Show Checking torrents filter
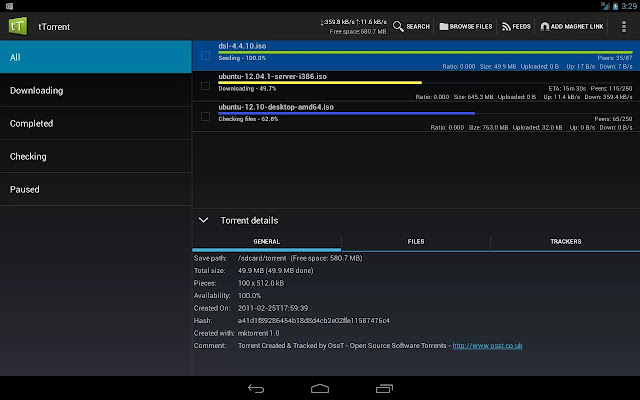 pos(96,156)
